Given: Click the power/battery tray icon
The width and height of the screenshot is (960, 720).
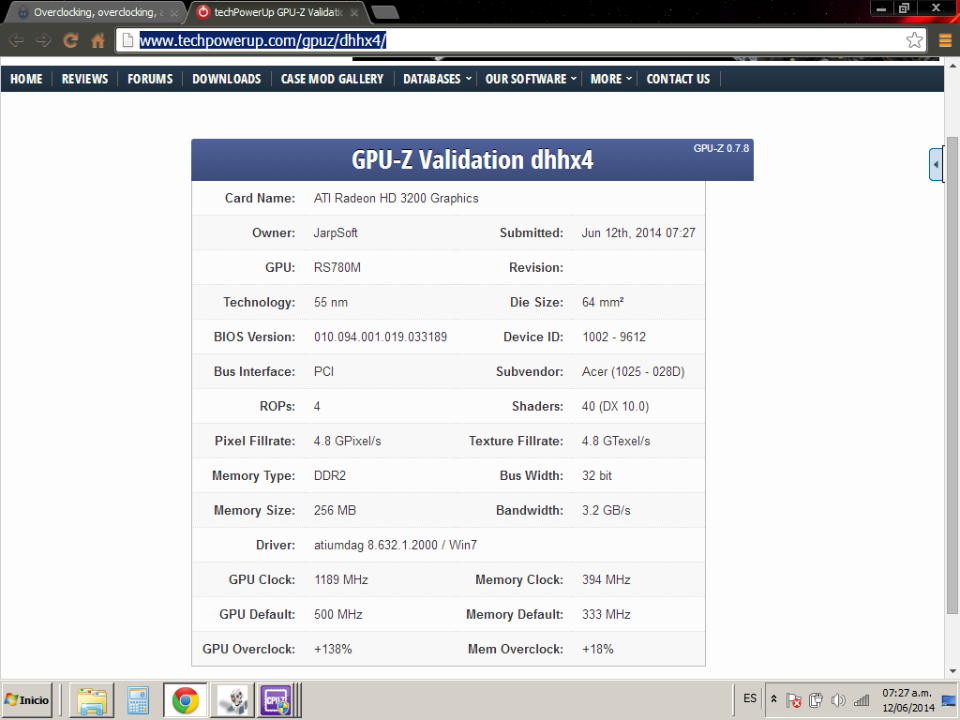Looking at the screenshot, I should coord(816,700).
